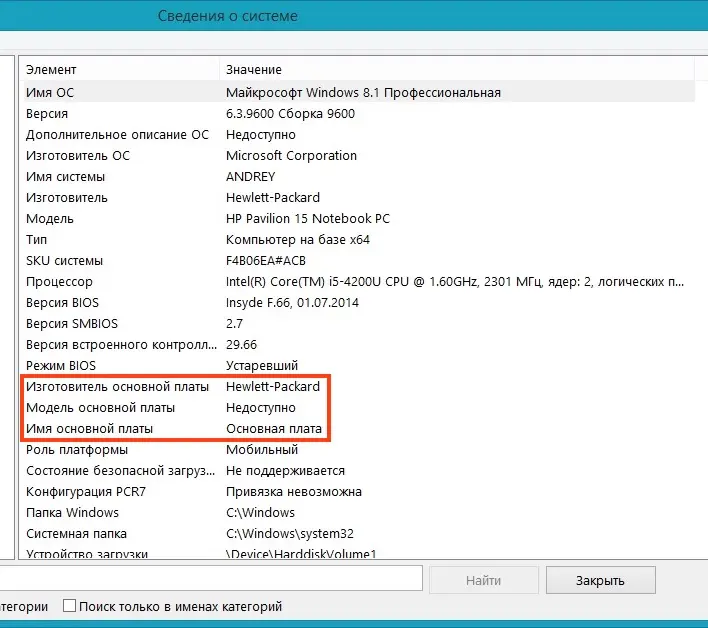Focus the search text input field
708x628 pixels.
point(211,578)
